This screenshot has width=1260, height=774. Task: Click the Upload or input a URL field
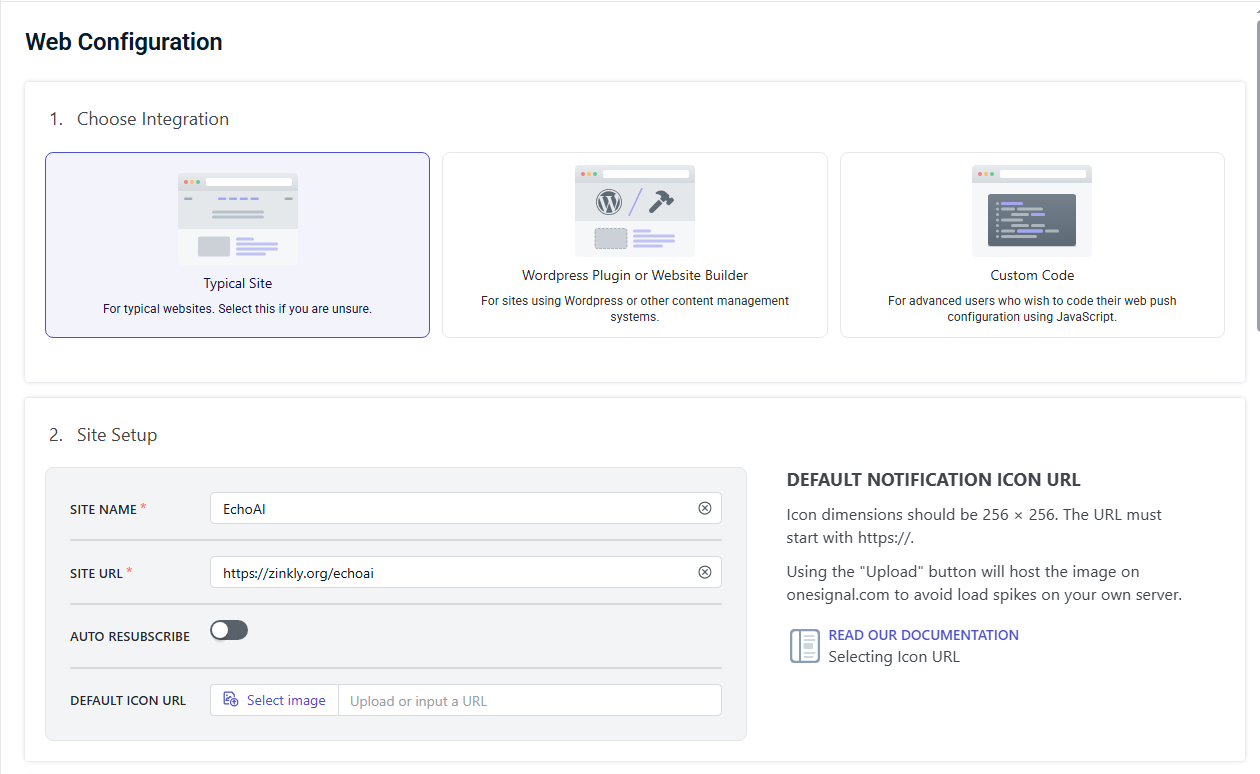click(x=530, y=700)
